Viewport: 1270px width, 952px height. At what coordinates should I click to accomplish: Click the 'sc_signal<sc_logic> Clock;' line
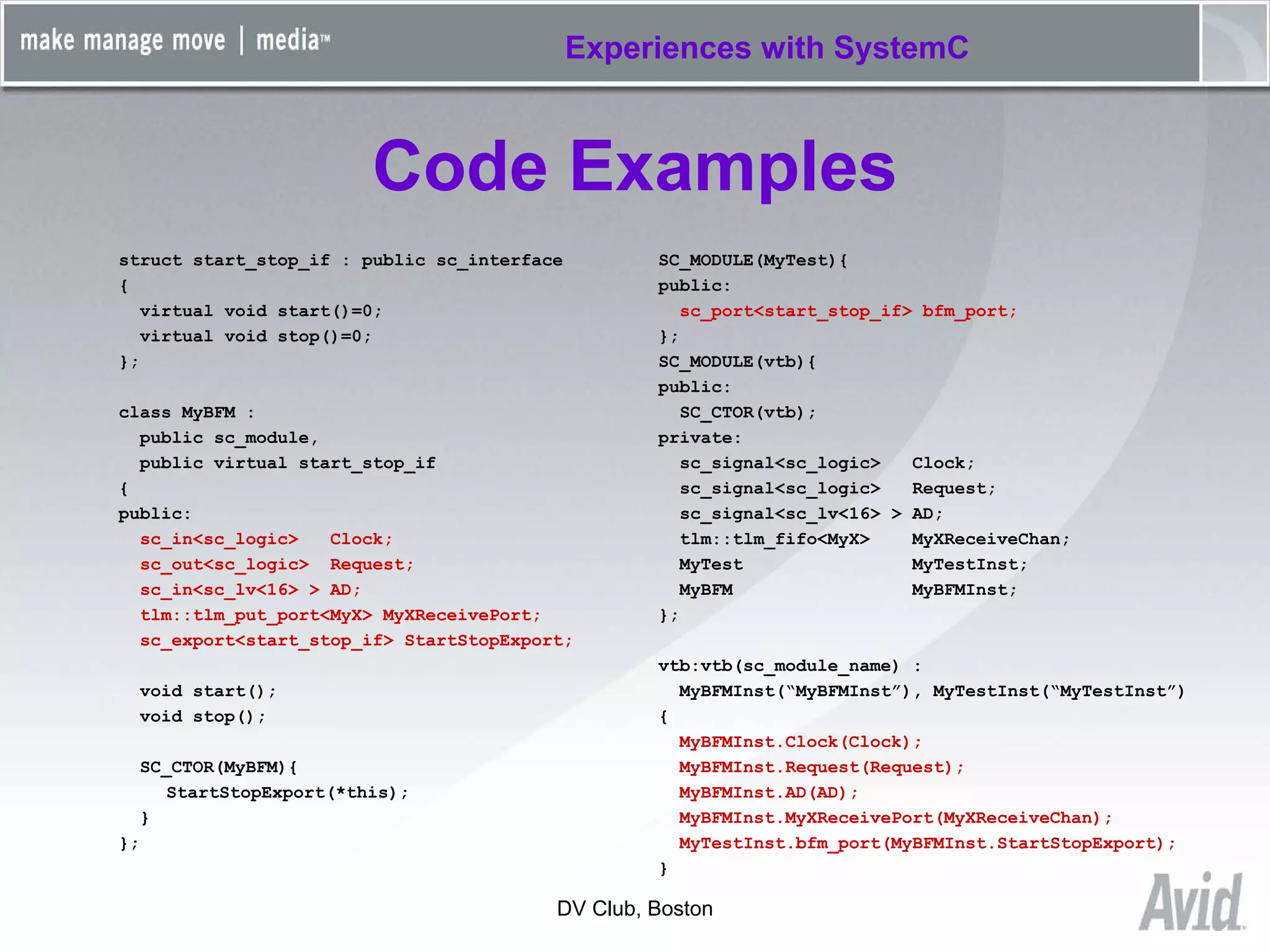(x=827, y=464)
